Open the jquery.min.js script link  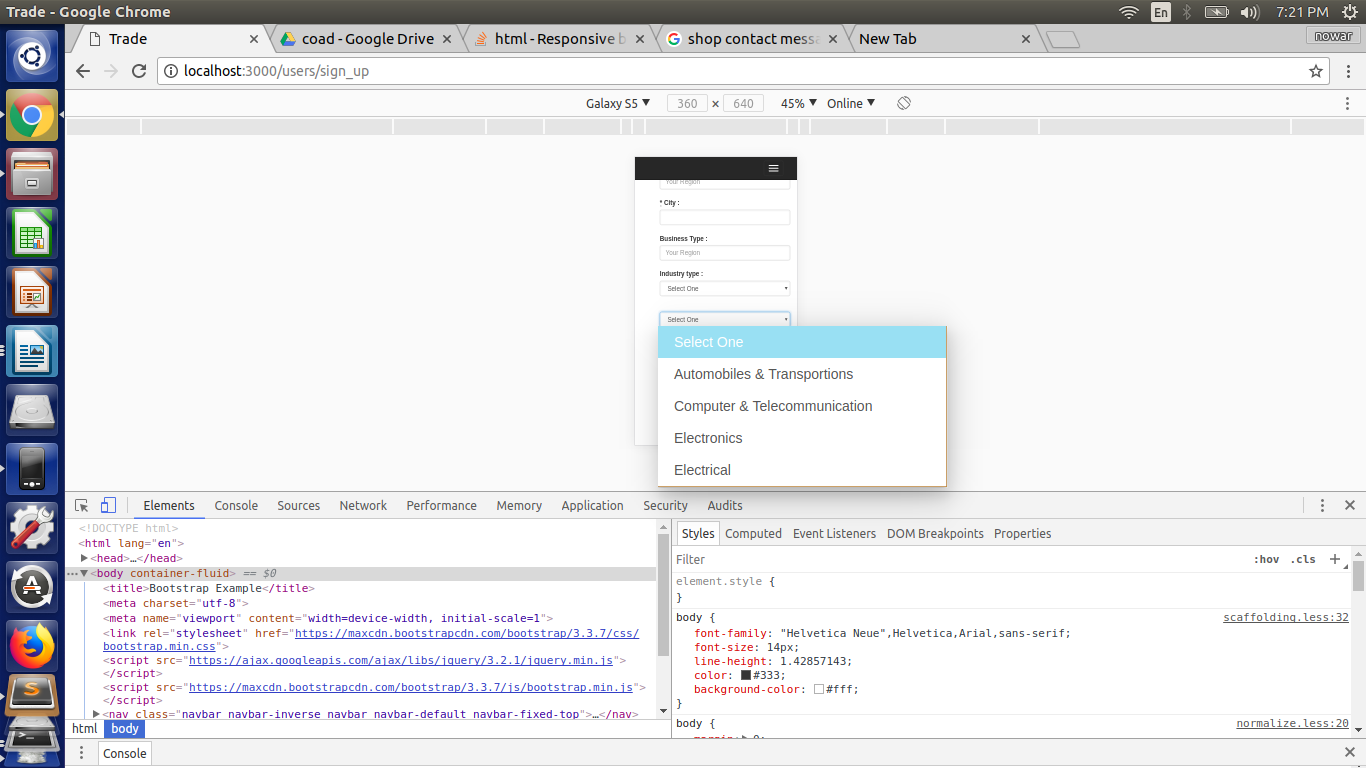click(x=401, y=660)
